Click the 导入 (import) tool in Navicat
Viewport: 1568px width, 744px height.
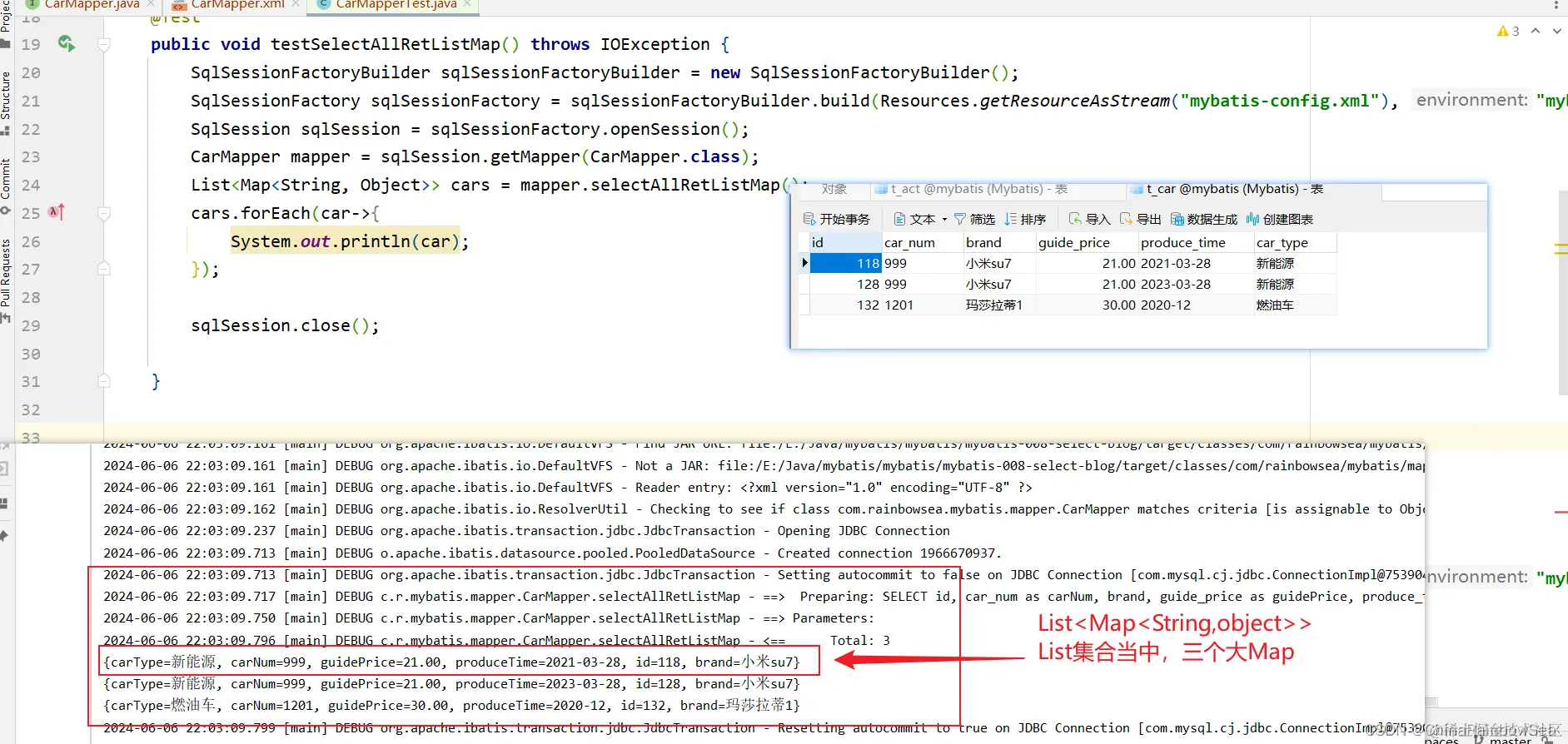(1090, 219)
